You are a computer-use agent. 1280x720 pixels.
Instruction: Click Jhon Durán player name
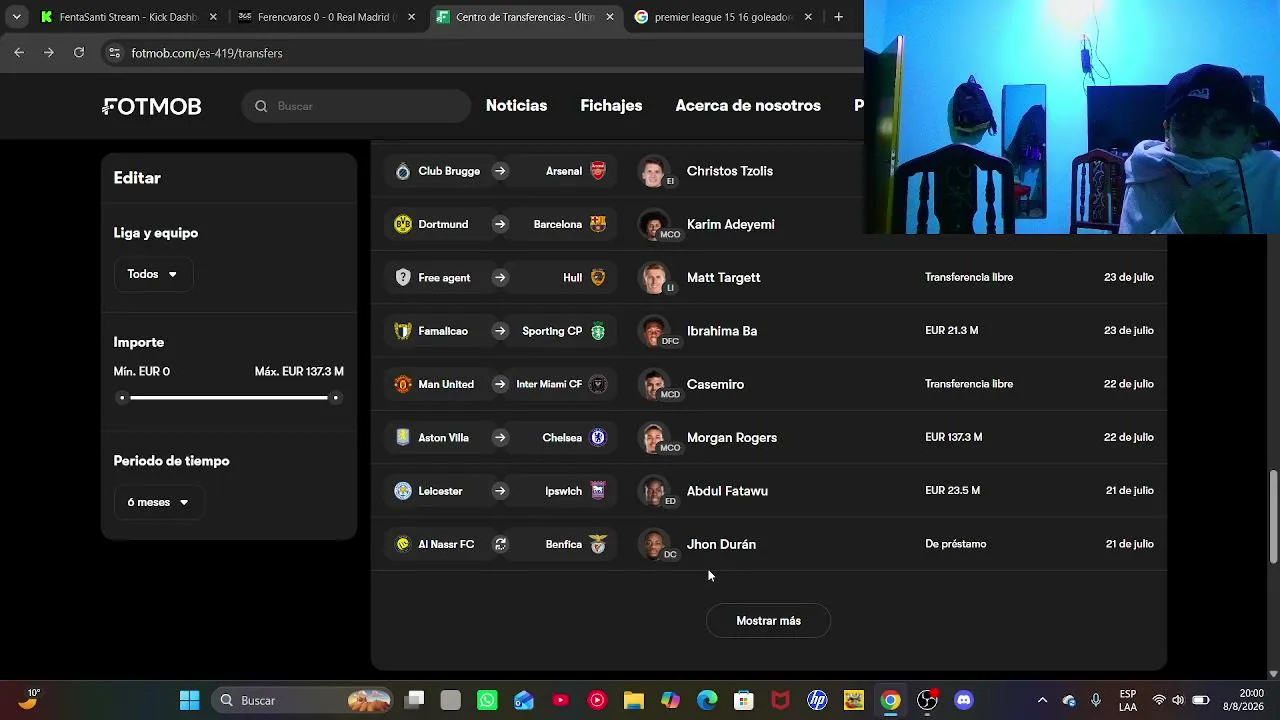(721, 544)
